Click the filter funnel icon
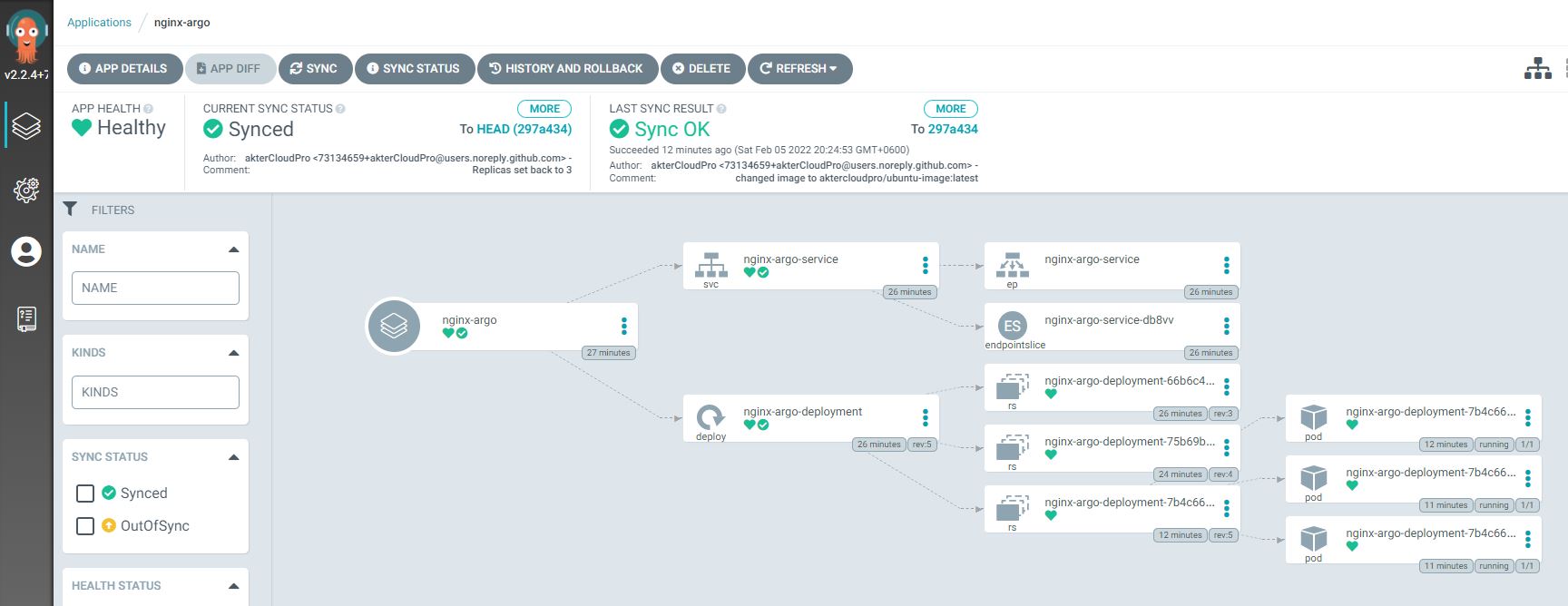1568x606 pixels. tap(70, 210)
